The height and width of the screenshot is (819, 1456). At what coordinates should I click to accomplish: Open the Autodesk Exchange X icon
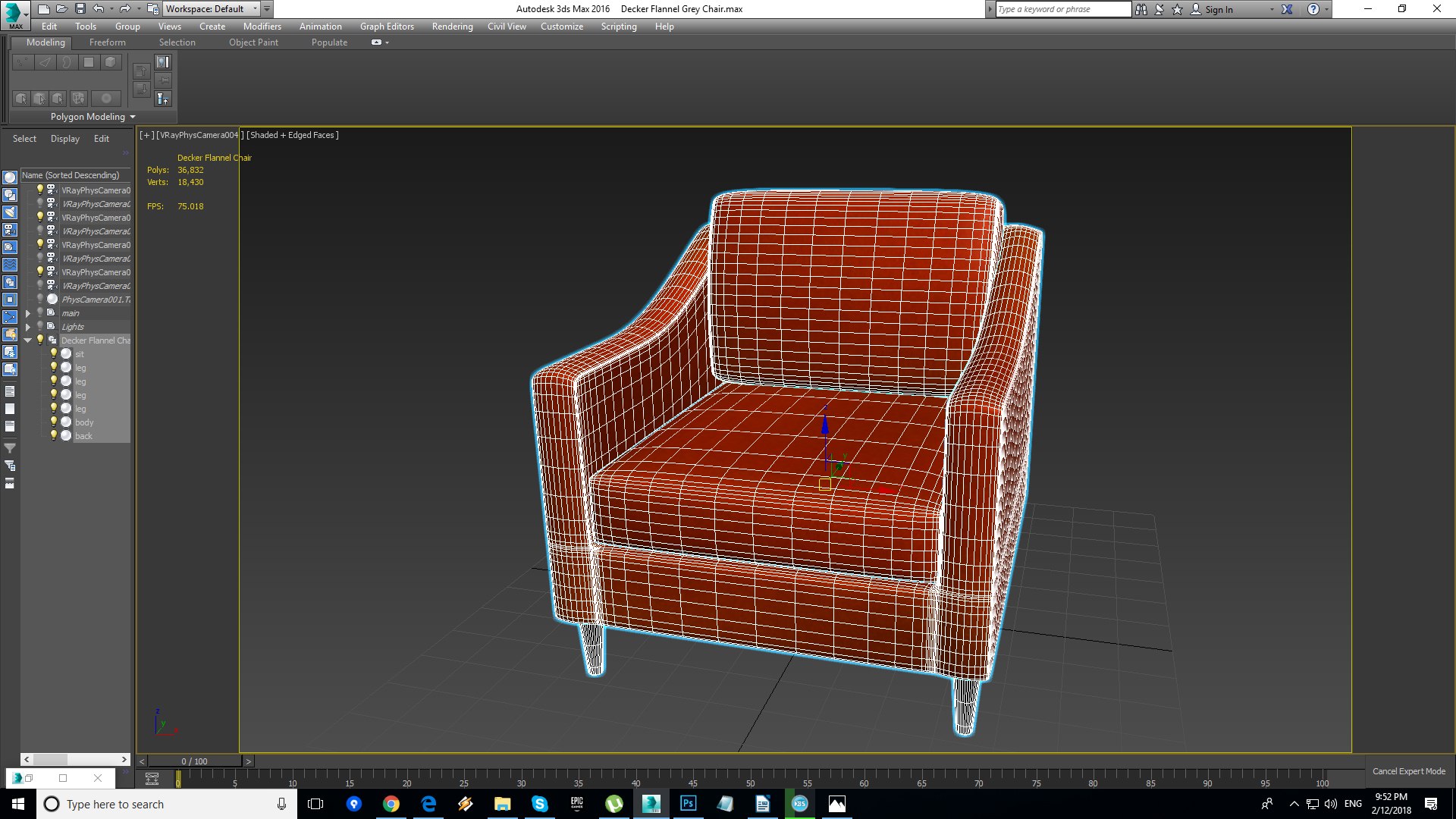click(1287, 9)
